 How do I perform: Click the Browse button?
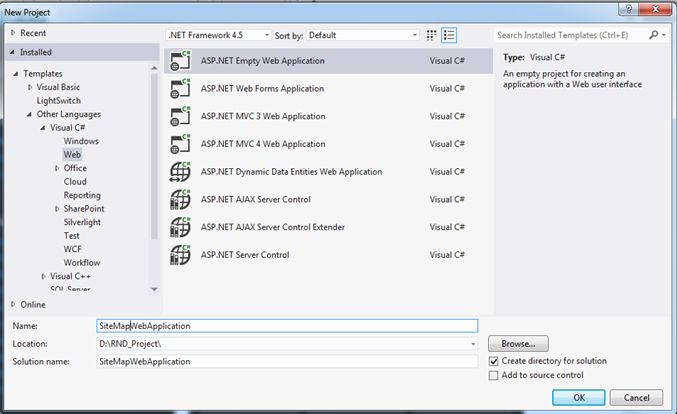click(x=518, y=343)
